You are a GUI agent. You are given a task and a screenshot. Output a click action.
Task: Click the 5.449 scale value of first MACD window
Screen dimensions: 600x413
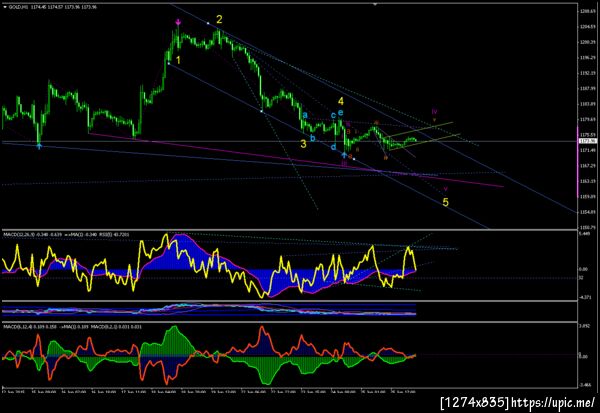tap(583, 233)
